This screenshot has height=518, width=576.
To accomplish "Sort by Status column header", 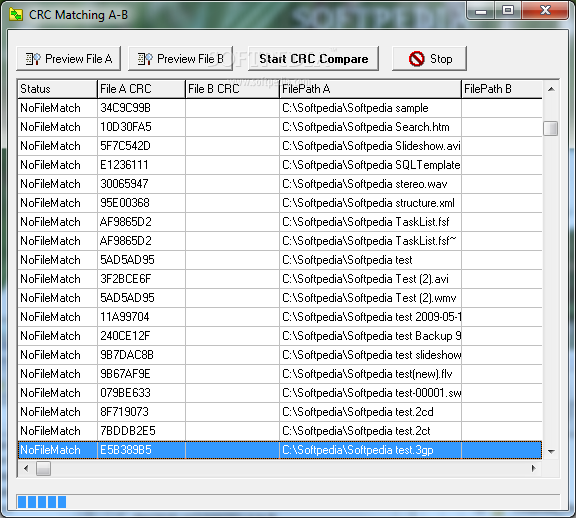I will point(57,89).
